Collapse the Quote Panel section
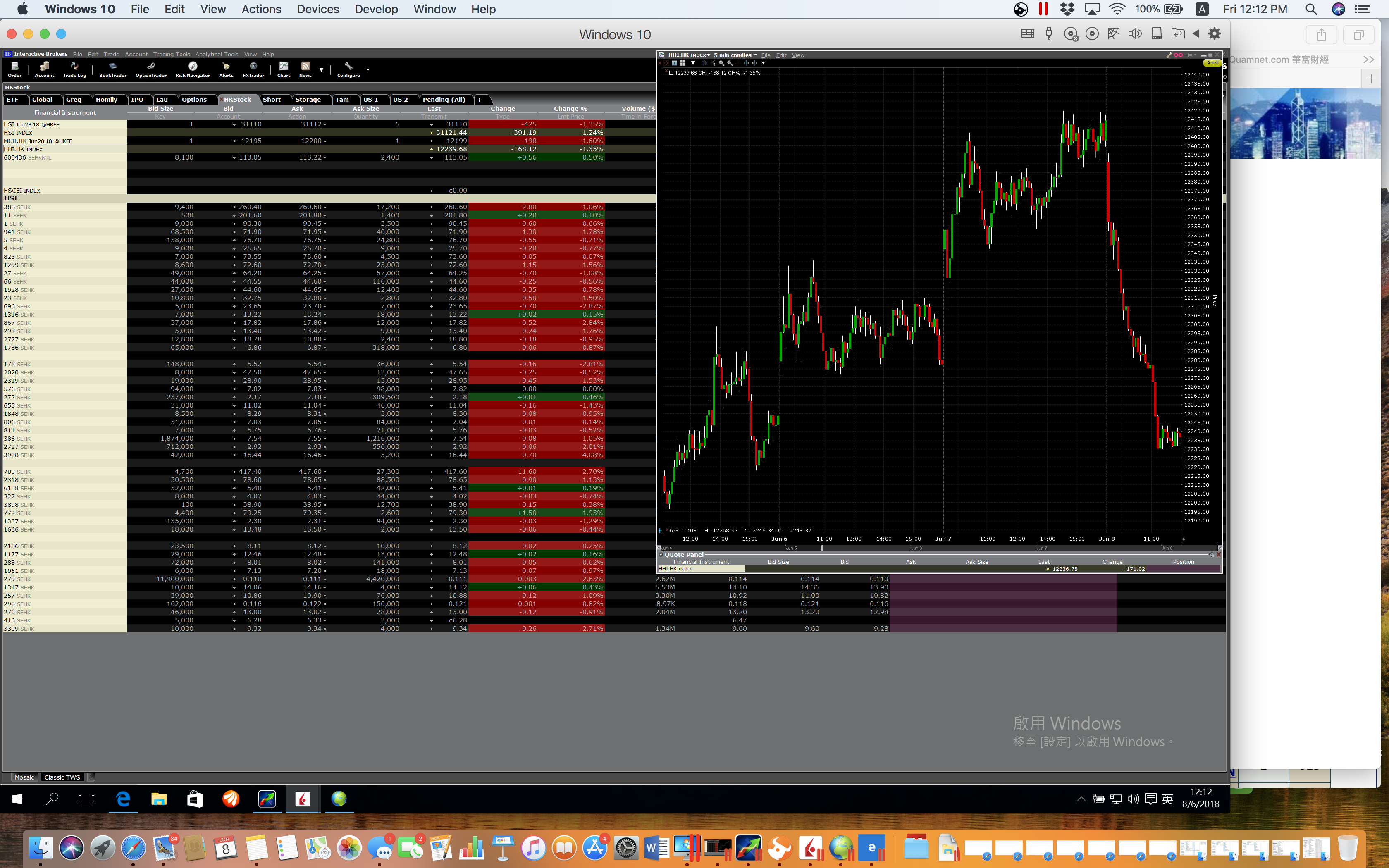 click(x=661, y=555)
